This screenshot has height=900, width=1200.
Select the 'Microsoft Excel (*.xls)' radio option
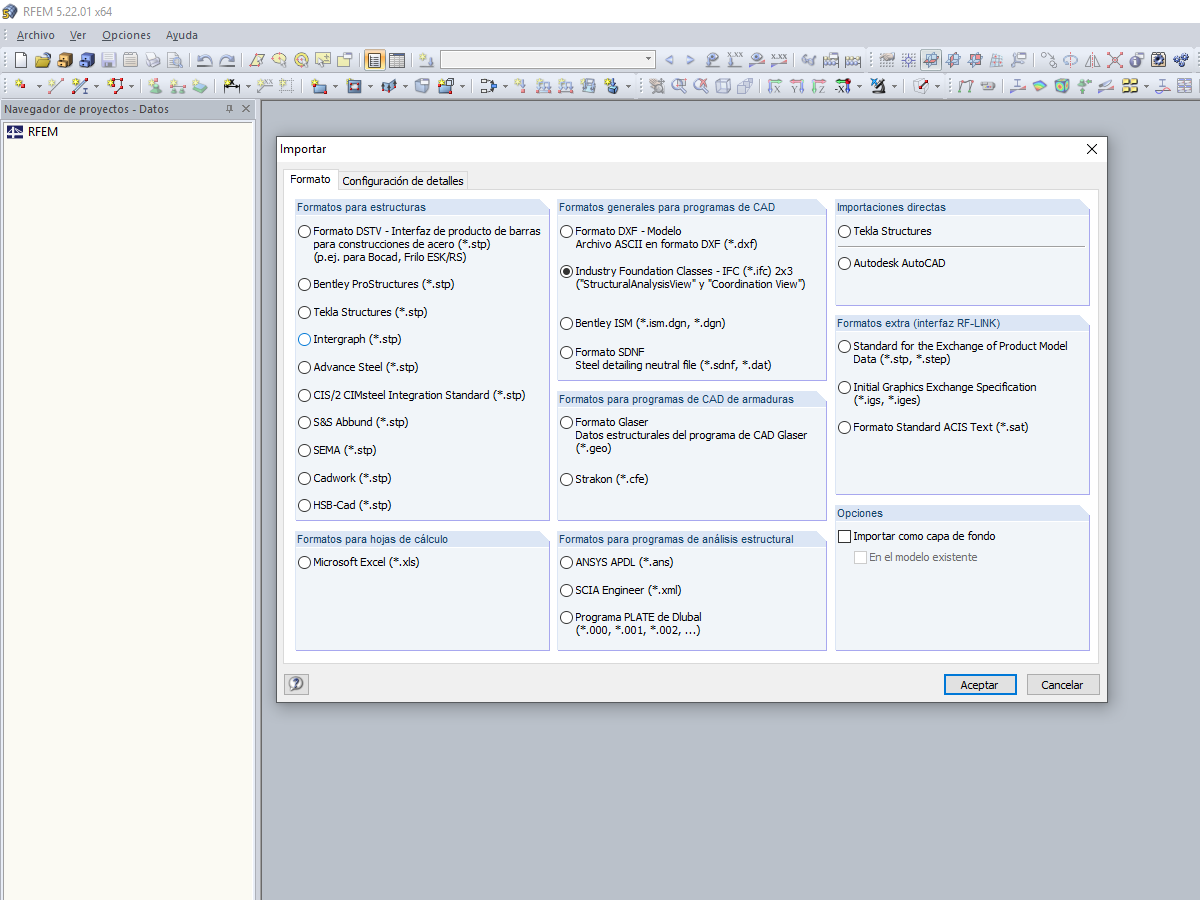click(x=303, y=562)
